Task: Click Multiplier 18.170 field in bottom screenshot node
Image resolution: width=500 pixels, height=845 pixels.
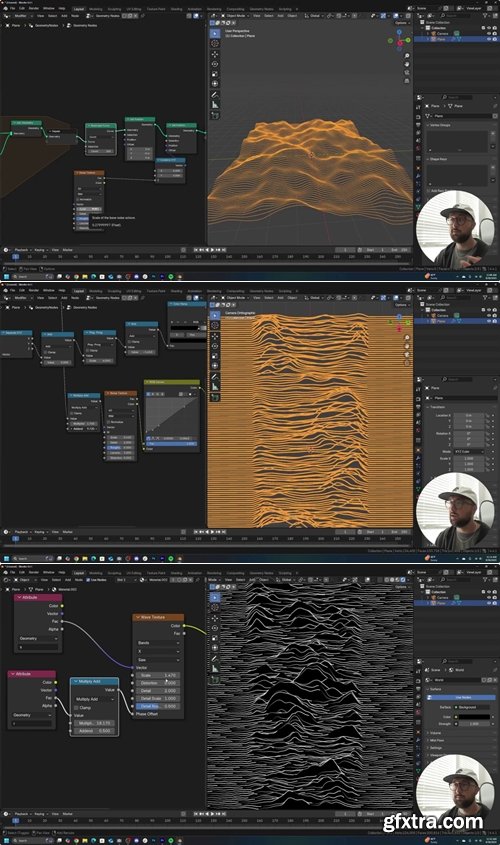Action: [94, 723]
